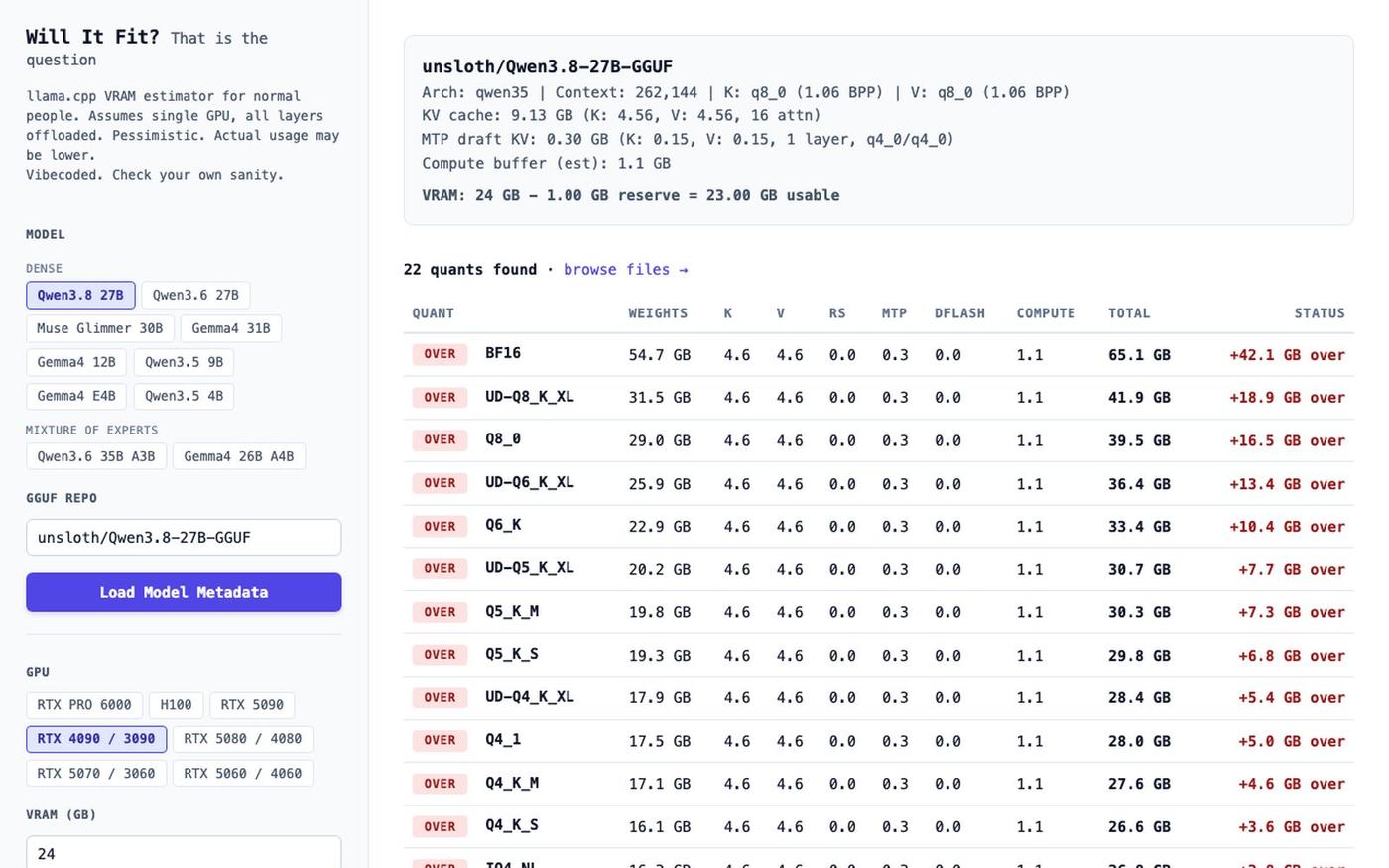Click the 33.4 GB total value
Screen dimensions: 1389x868
pos(1139,527)
